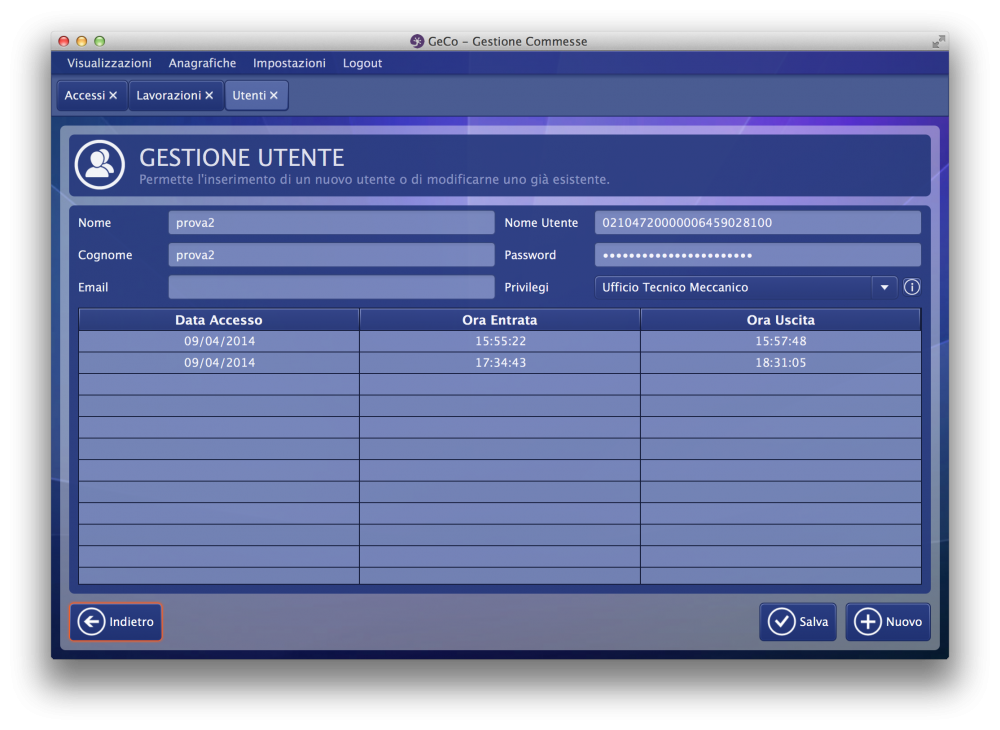Screen dimensions: 1000x730
Task: Select the access row with entry 15:55:22
Action: coord(500,341)
